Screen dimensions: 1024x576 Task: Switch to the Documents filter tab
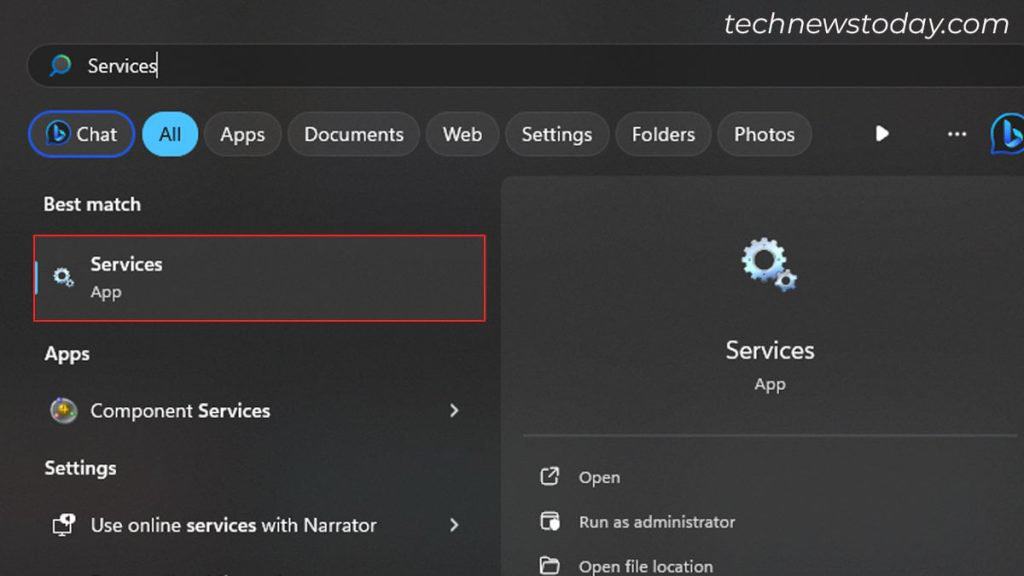353,134
